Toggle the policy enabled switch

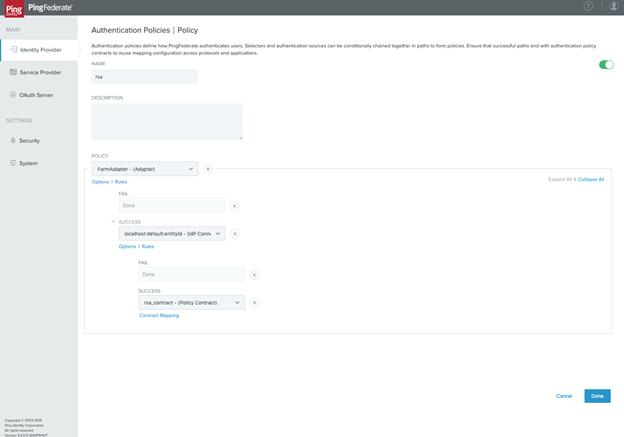[x=606, y=64]
